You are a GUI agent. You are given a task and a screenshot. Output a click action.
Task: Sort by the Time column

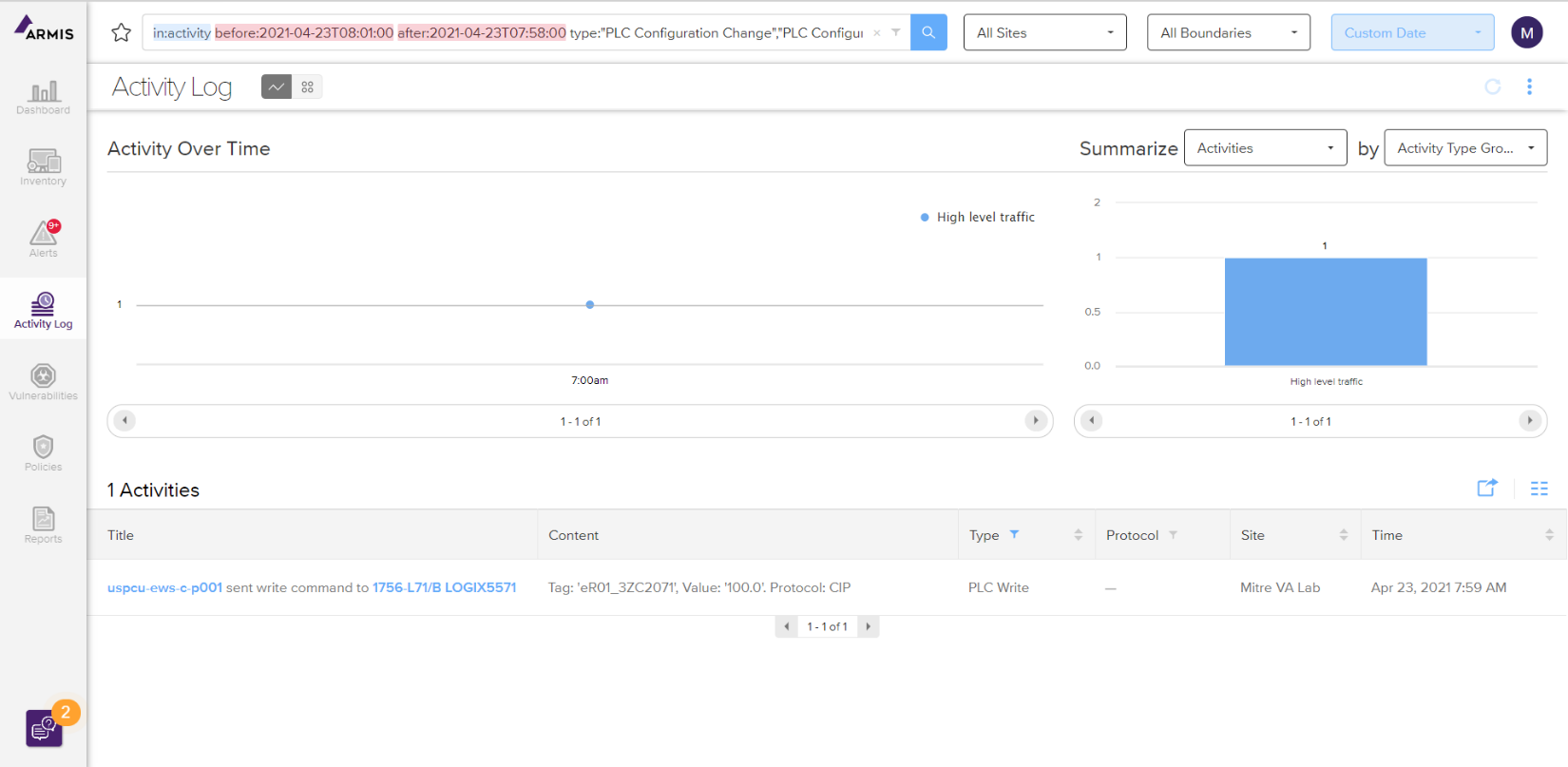pos(1549,535)
